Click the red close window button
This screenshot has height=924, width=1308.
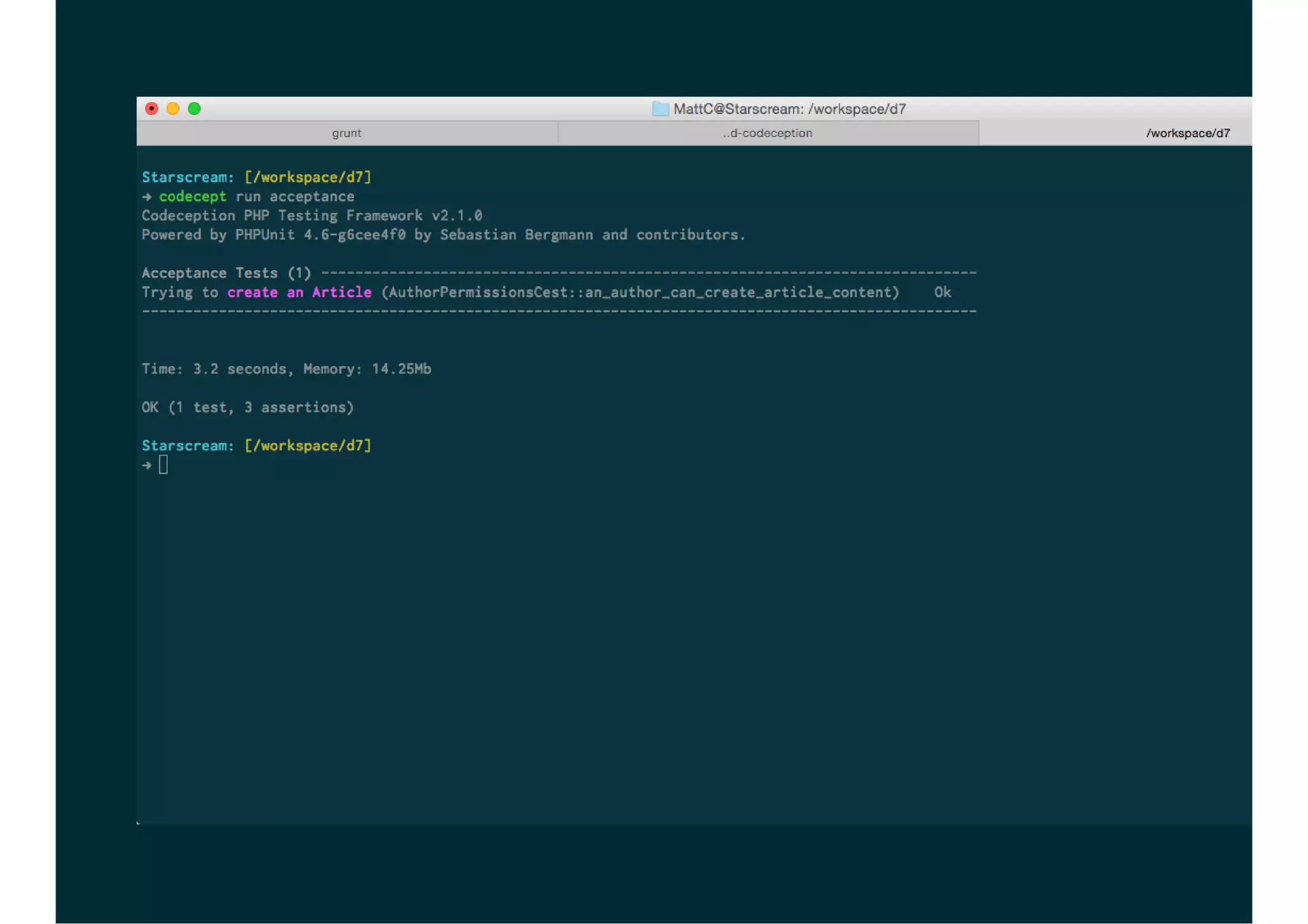(151, 109)
